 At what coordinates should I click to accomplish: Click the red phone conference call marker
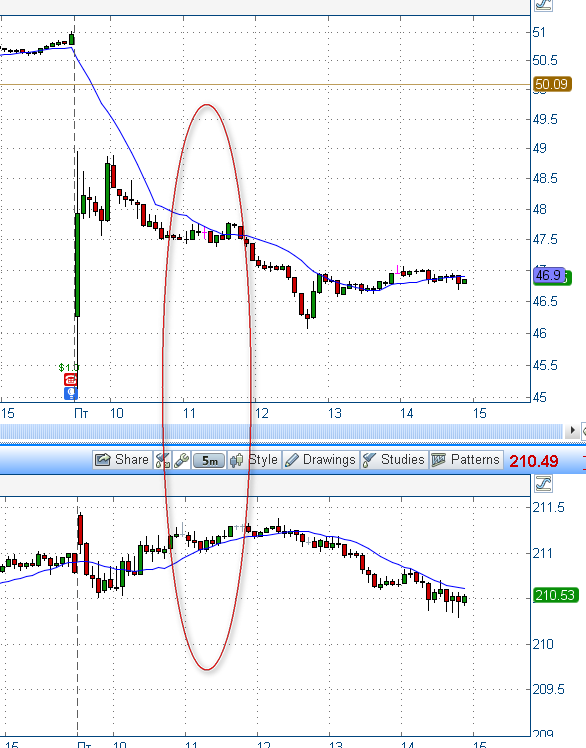[70, 380]
